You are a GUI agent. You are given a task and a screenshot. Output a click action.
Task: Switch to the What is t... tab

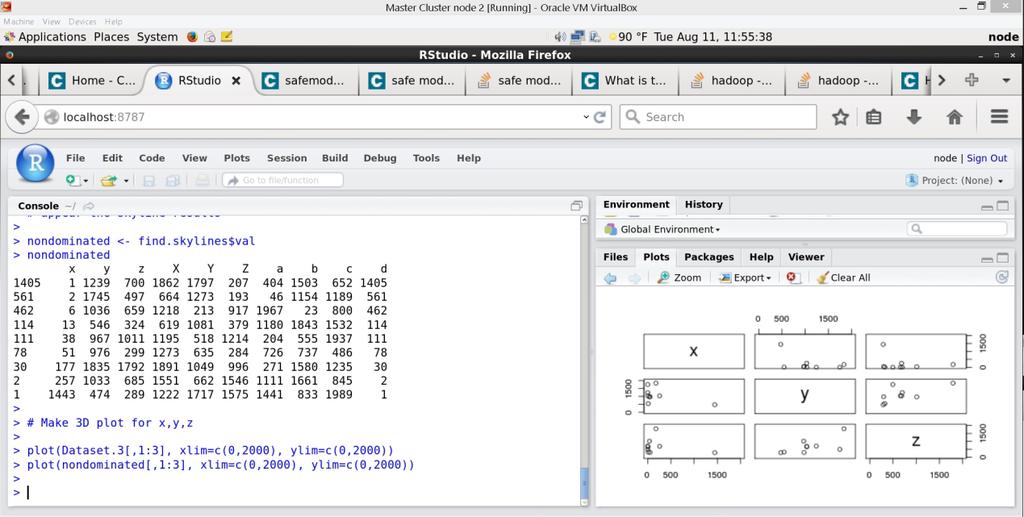click(x=625, y=80)
